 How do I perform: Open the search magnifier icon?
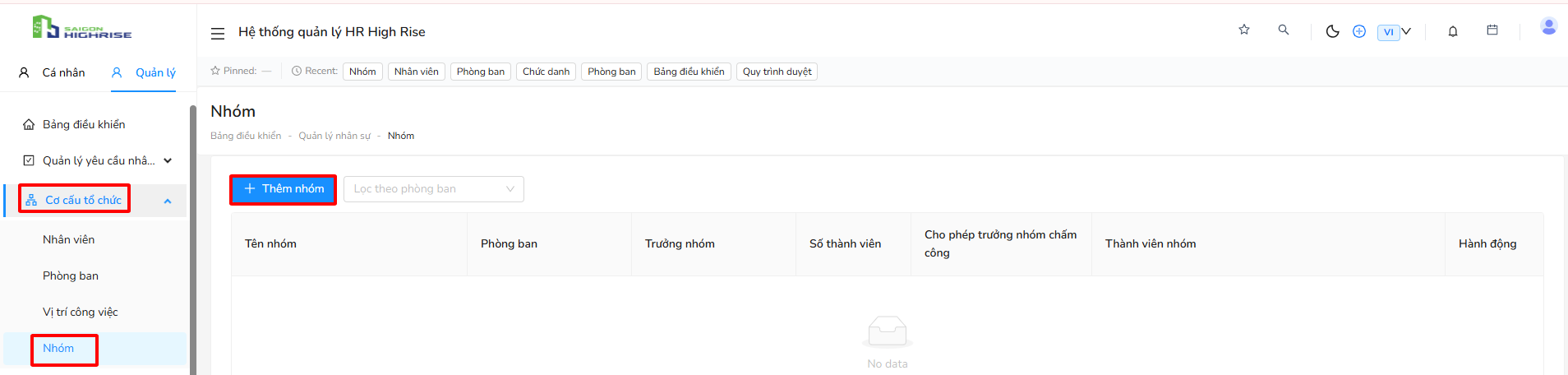1284,30
